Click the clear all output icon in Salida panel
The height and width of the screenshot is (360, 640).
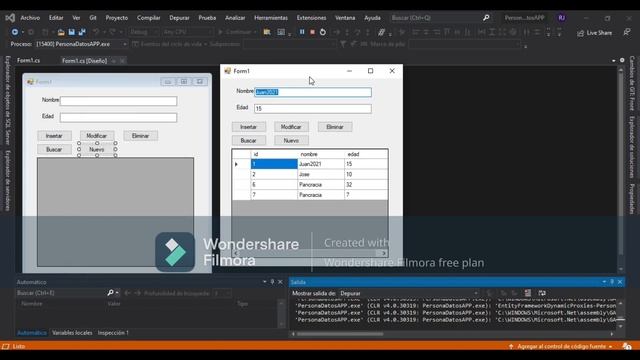point(528,293)
